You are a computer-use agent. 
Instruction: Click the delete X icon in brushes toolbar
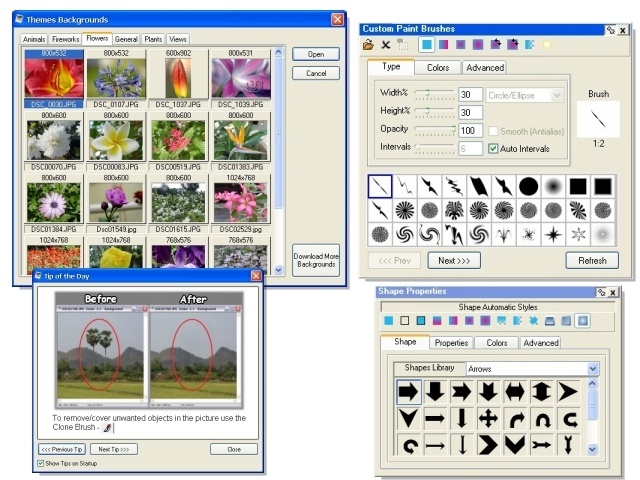click(x=385, y=45)
